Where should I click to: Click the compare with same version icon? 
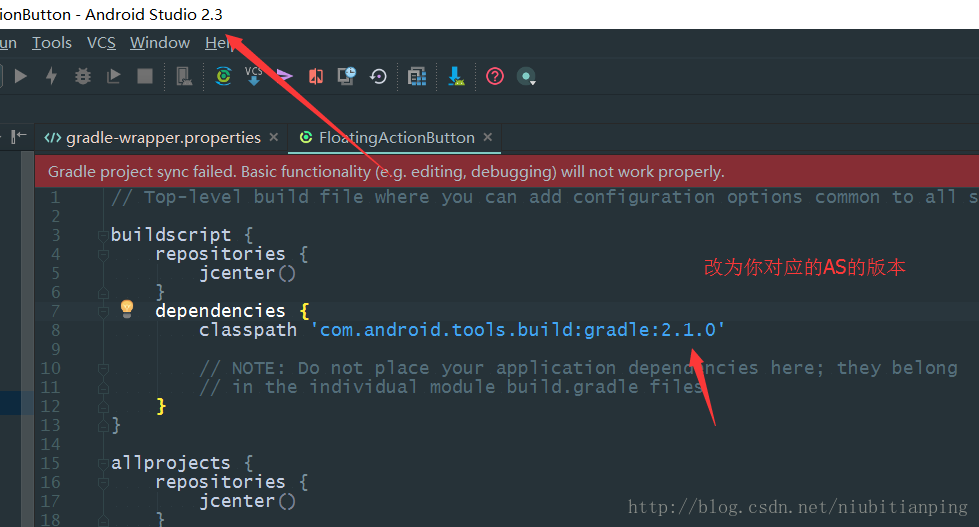pos(316,76)
